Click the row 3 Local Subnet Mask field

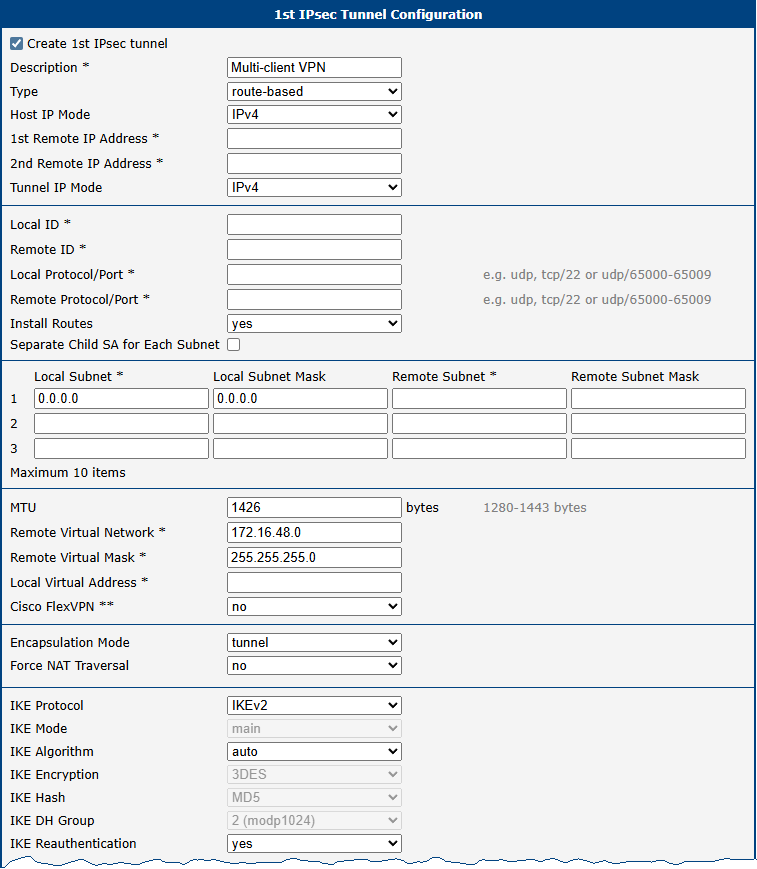(300, 448)
